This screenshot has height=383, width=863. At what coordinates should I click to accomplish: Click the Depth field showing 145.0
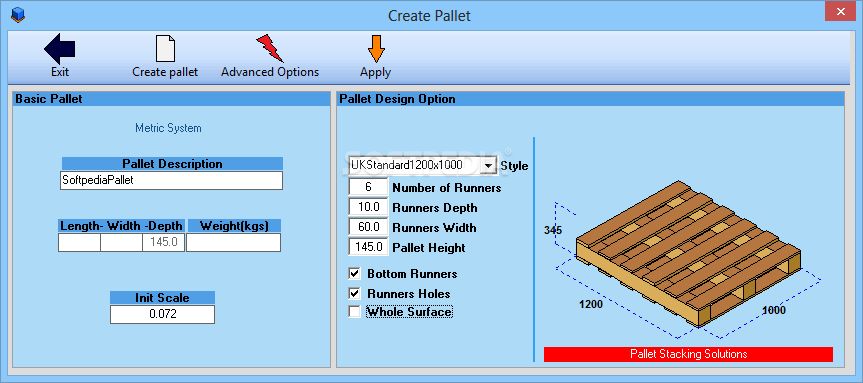tap(163, 243)
